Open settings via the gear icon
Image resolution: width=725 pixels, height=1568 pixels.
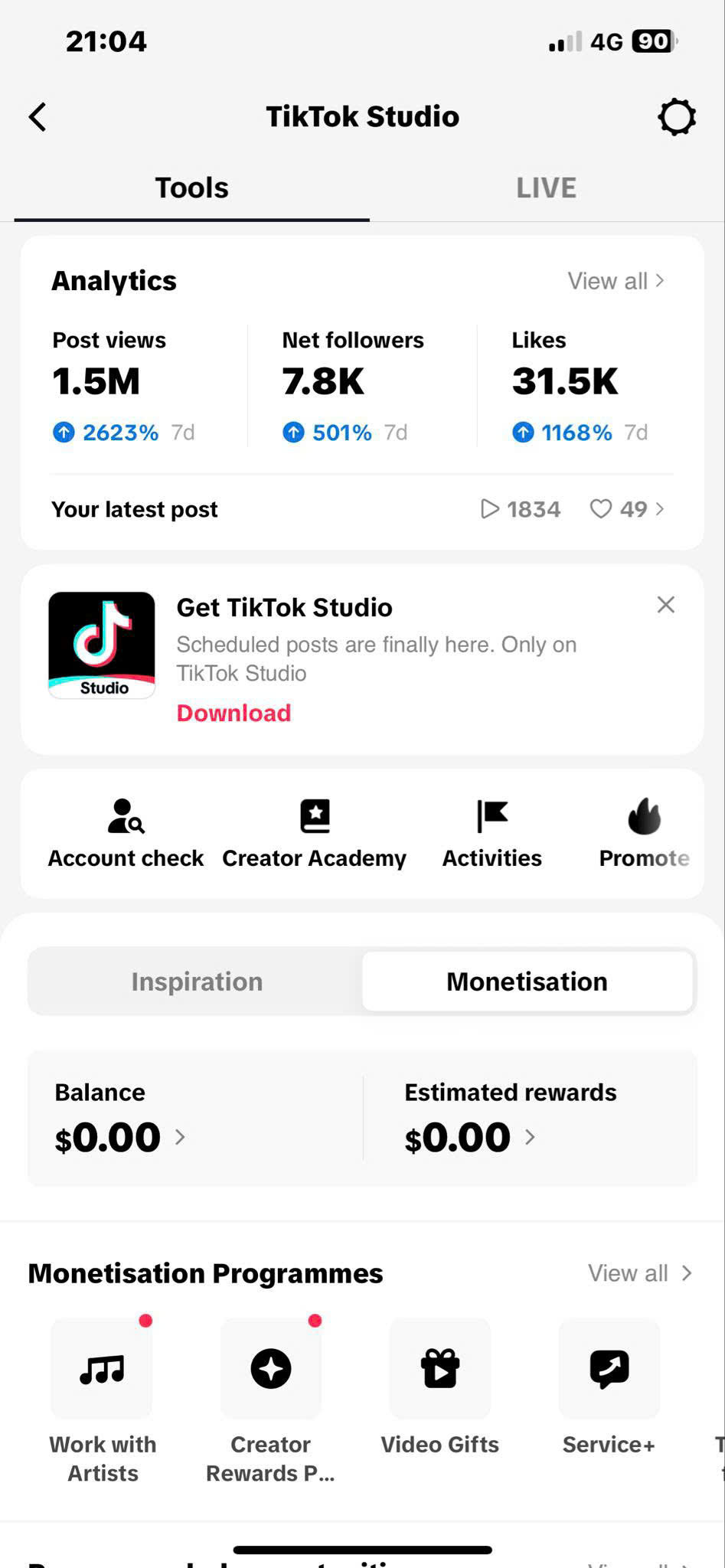click(677, 117)
